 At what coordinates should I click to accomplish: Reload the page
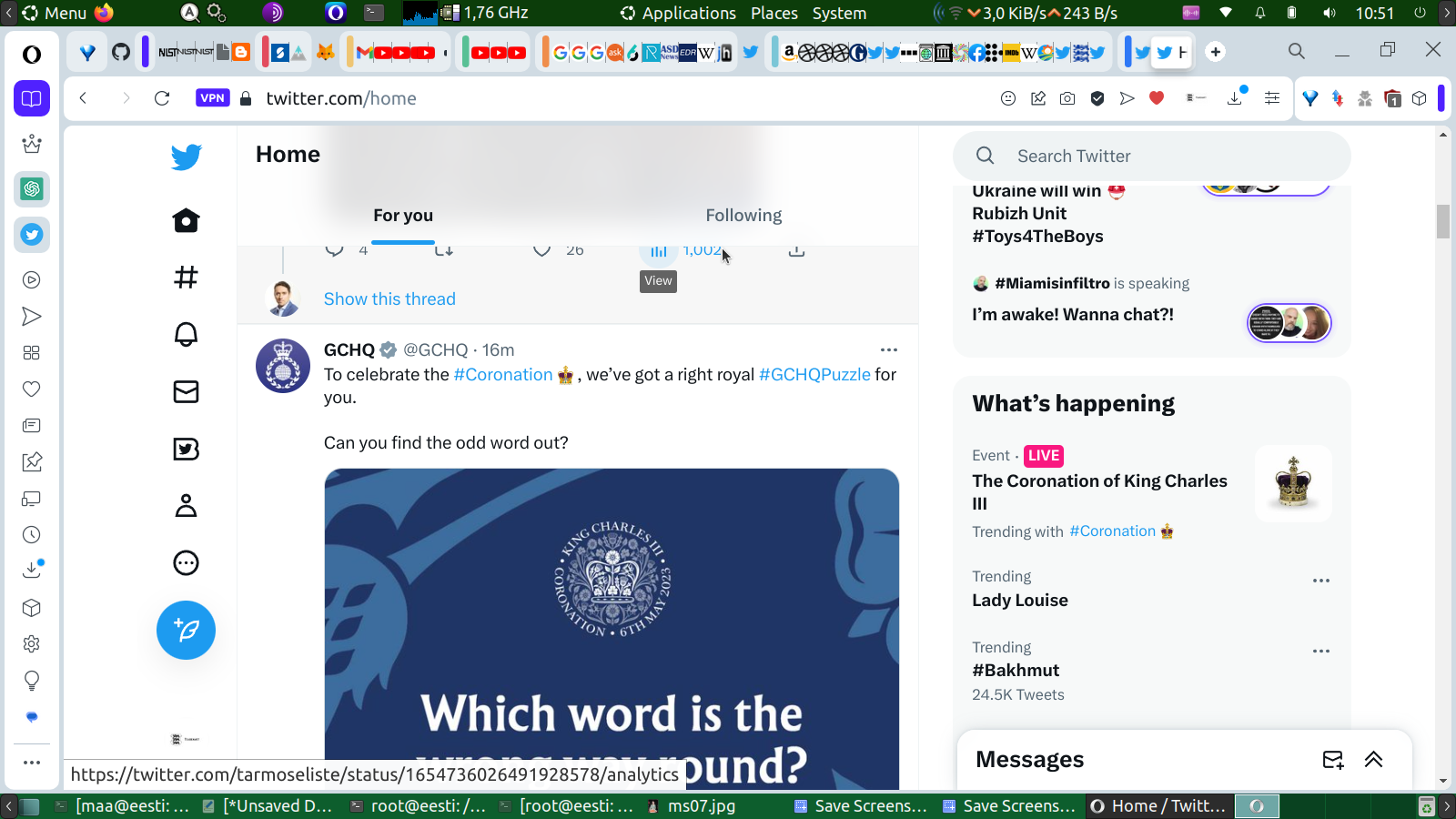[x=162, y=98]
